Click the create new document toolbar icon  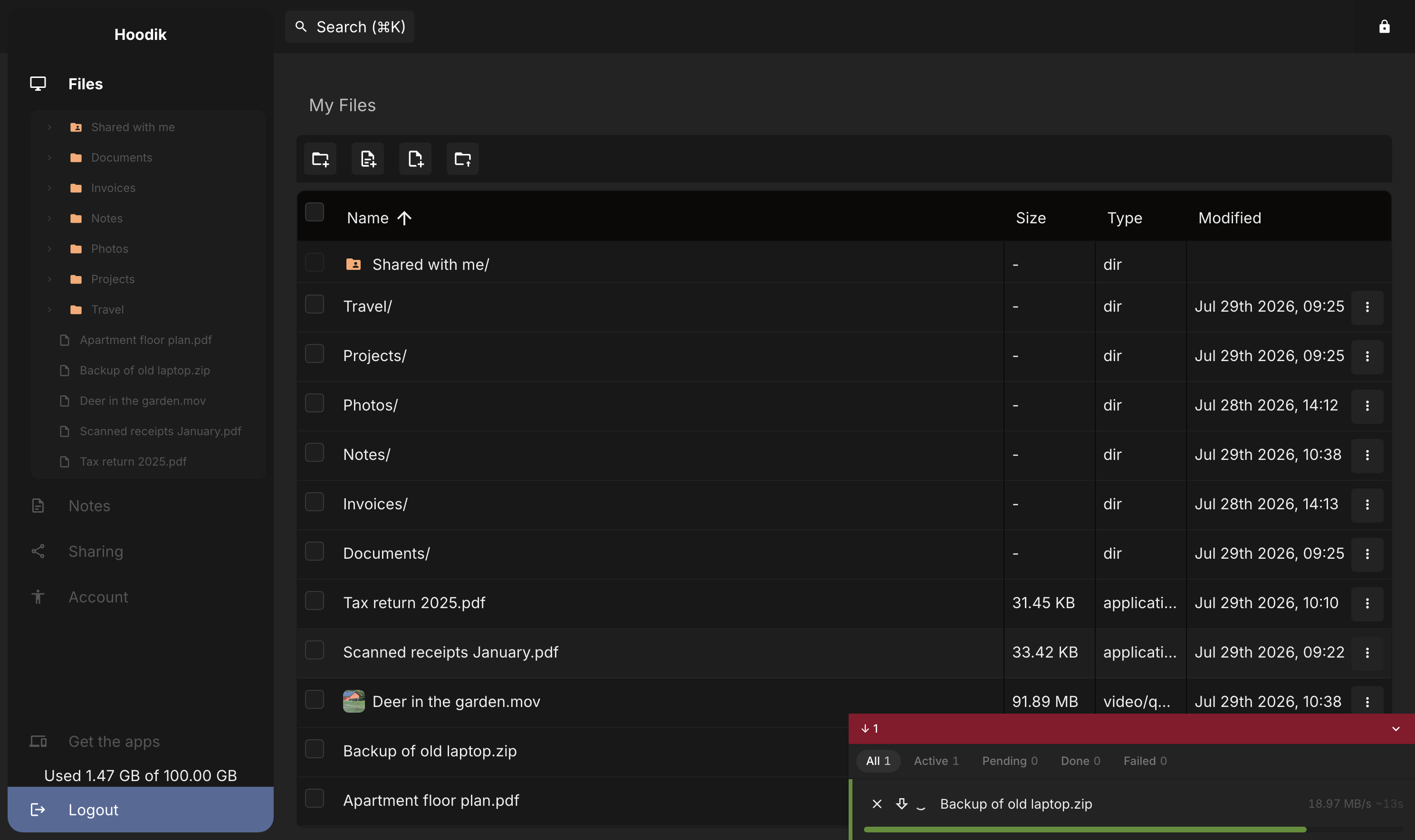coord(368,159)
